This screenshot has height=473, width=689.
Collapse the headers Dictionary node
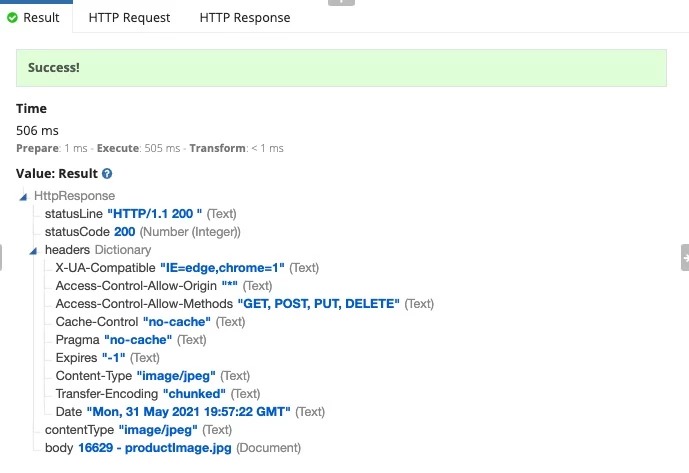tap(33, 251)
